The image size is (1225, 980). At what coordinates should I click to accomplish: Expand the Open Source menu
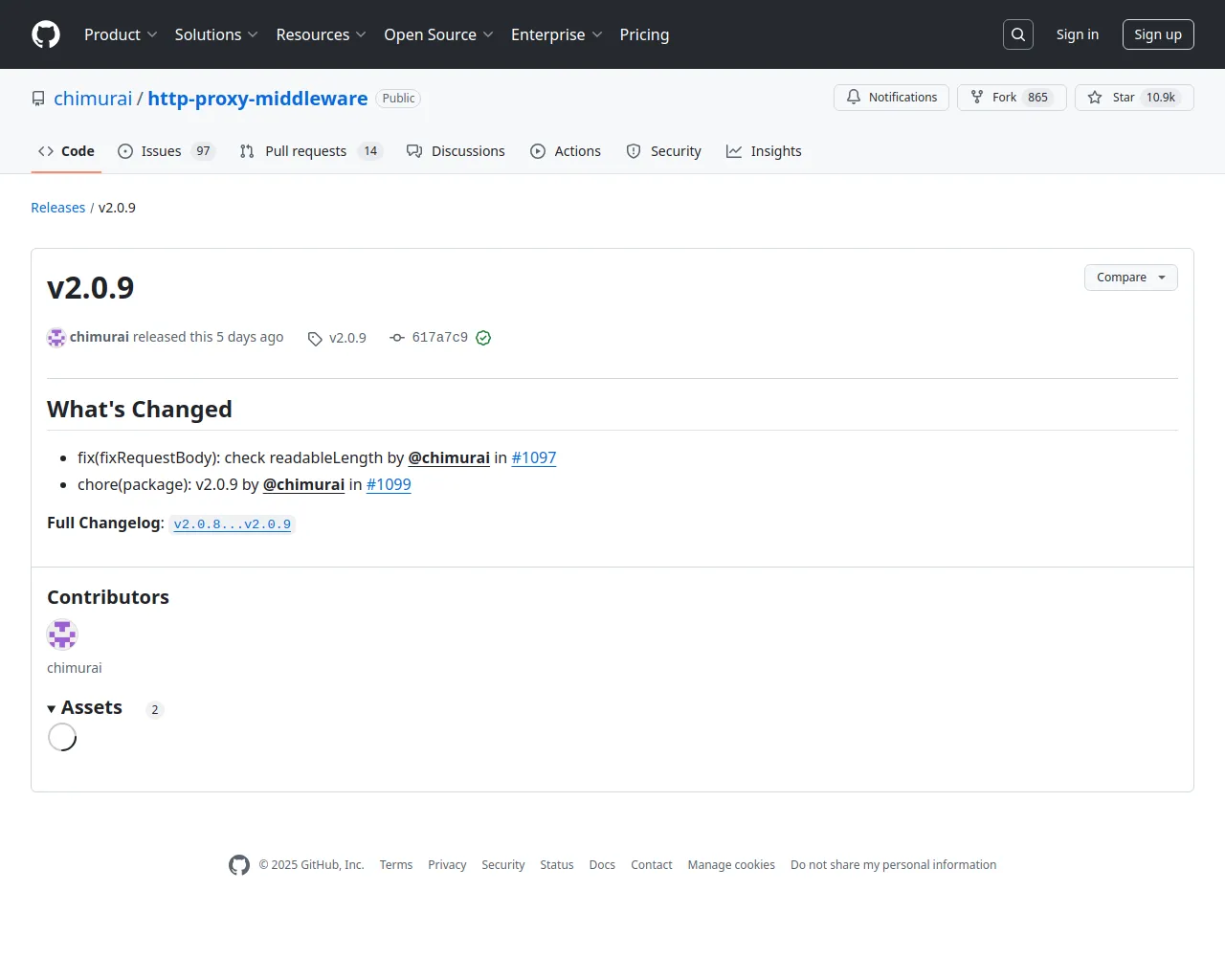[x=438, y=34]
